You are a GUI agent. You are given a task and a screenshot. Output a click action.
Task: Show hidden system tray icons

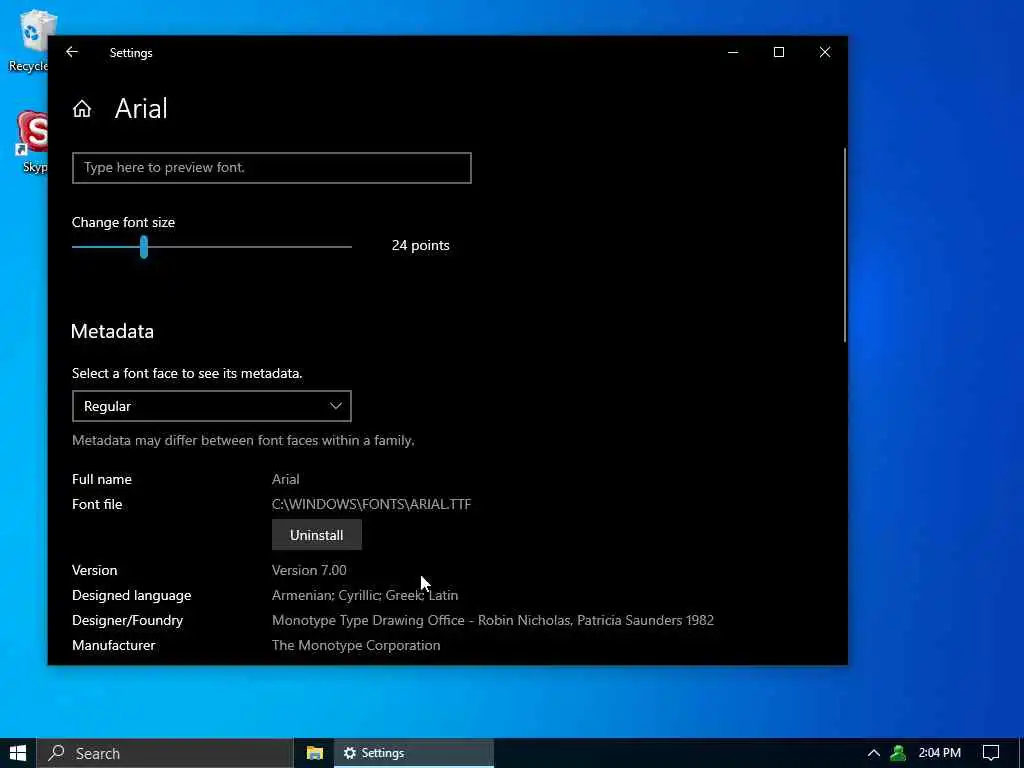point(873,753)
